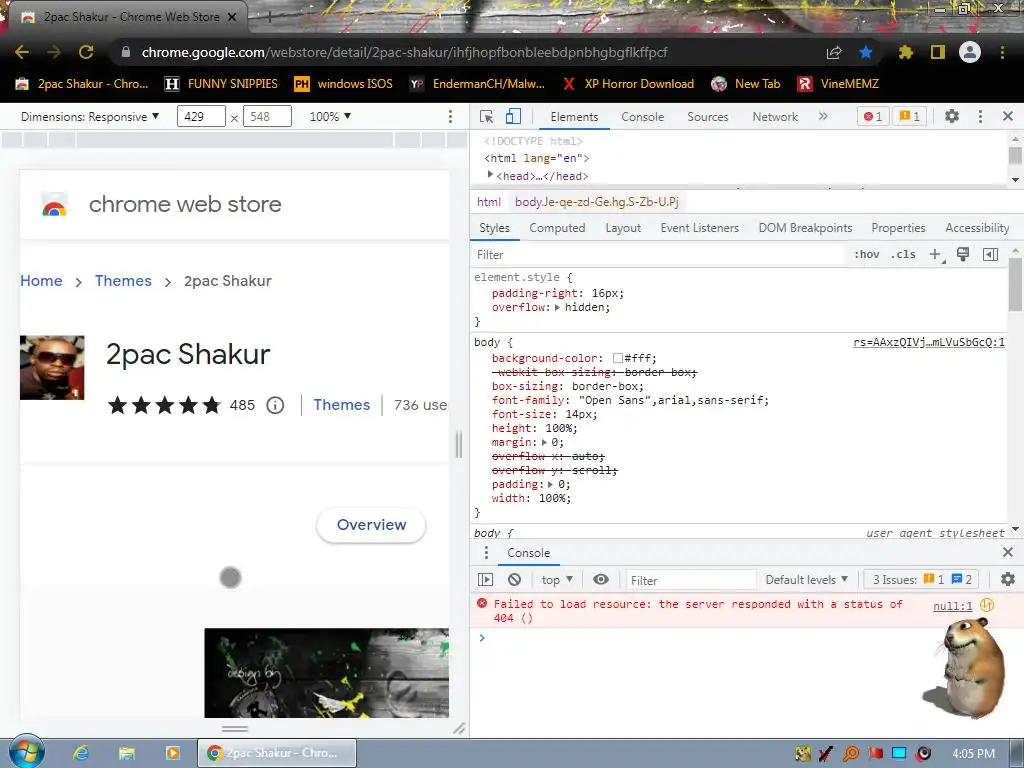
Task: Expand the overflow hidden shorthand
Action: point(557,308)
